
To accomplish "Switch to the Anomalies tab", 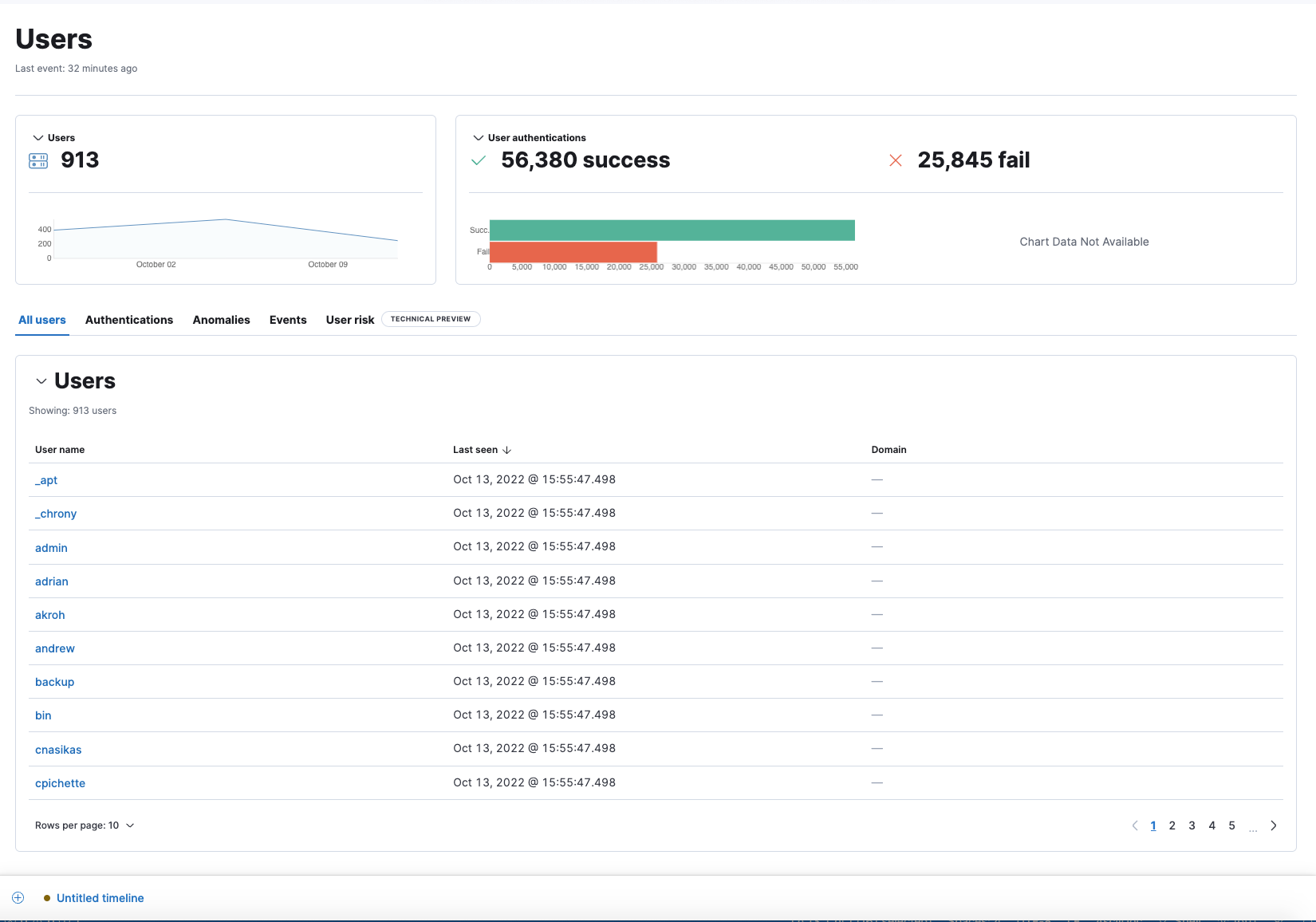I will pyautogui.click(x=221, y=320).
